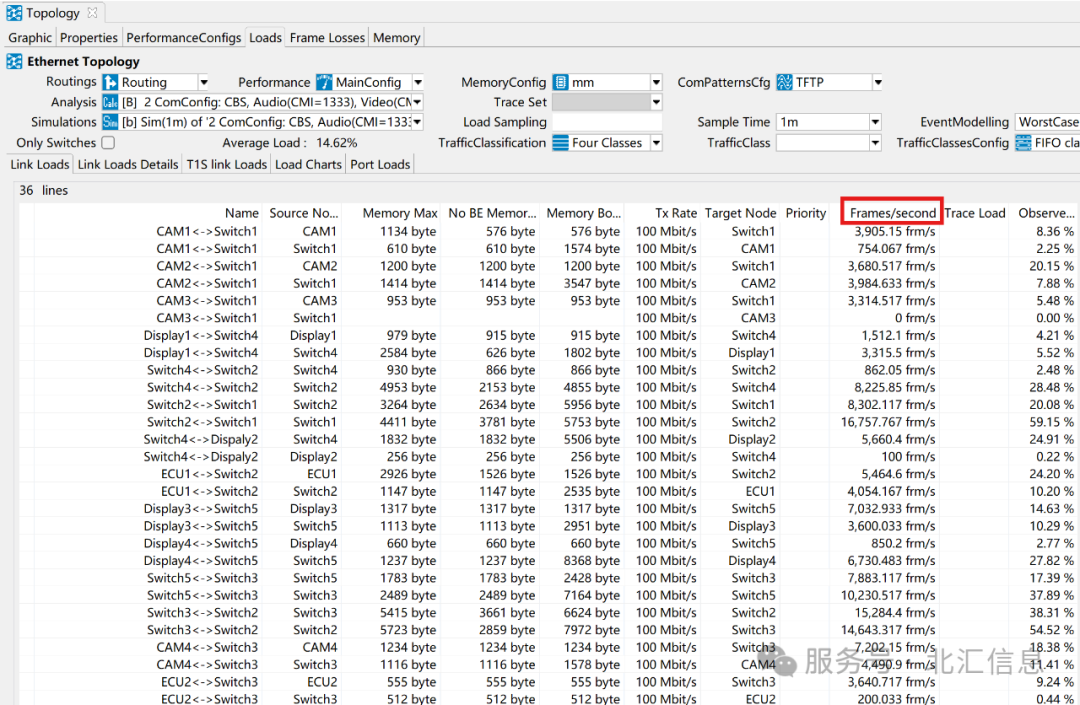Sort by the Name column header
This screenshot has height=705, width=1080.
pyautogui.click(x=242, y=213)
